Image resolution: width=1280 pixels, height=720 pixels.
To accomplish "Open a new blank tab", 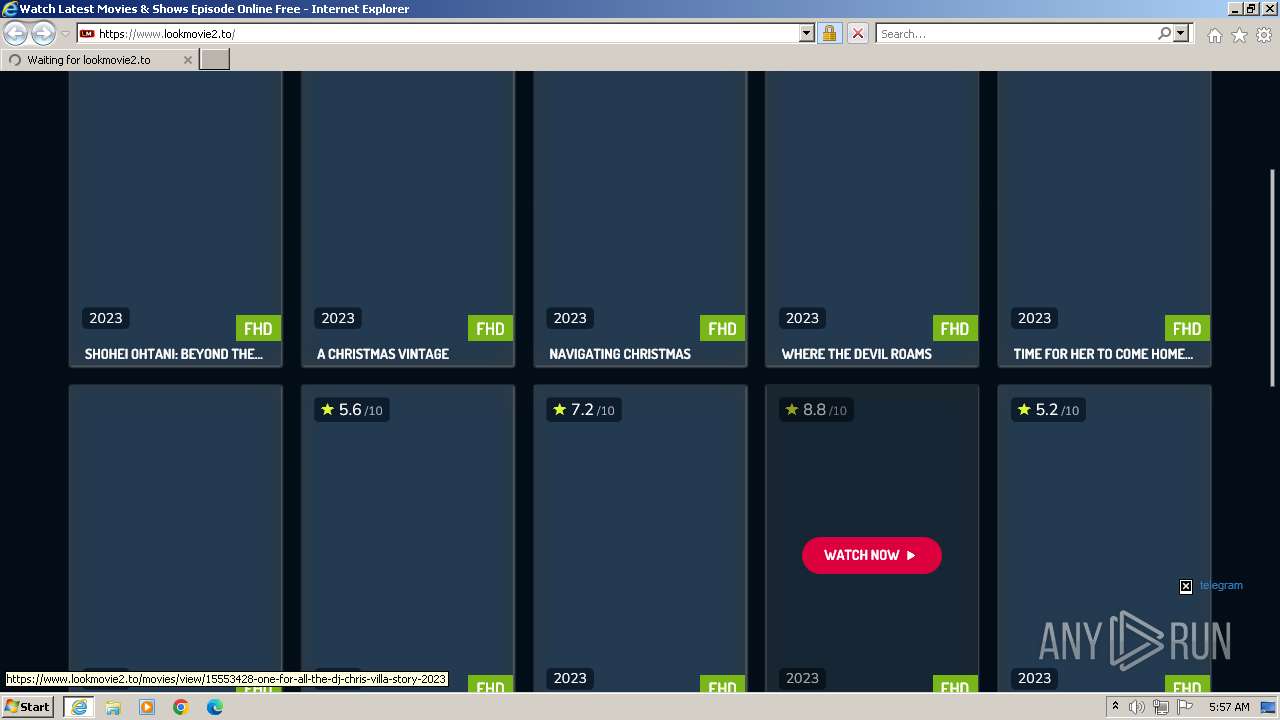I will coord(215,60).
